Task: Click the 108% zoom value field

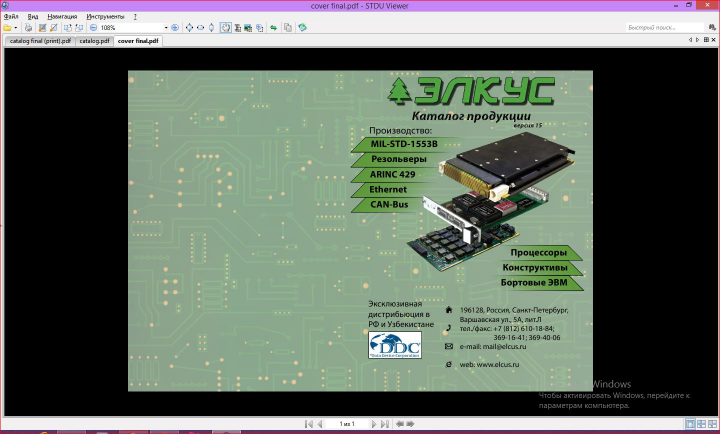Action: point(131,28)
